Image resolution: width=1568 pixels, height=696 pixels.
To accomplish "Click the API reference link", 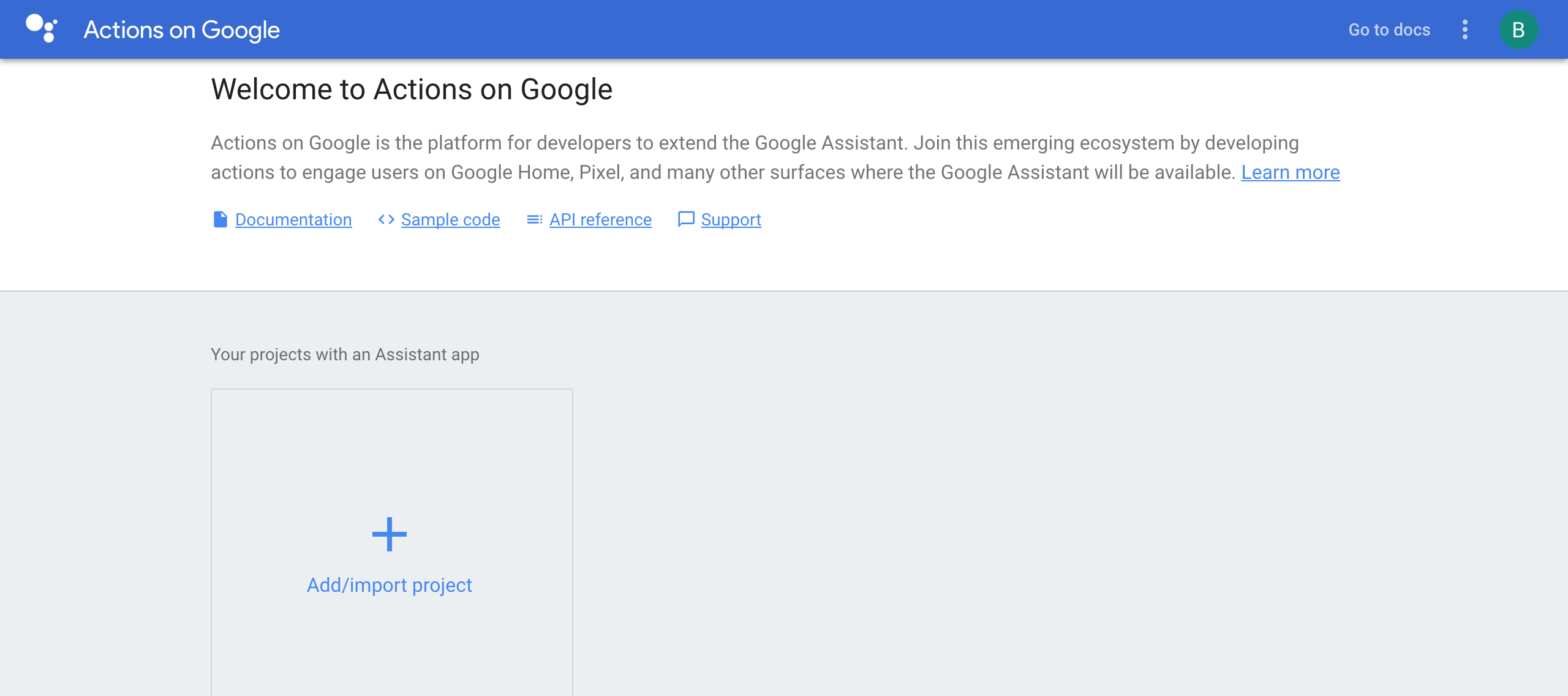I will [600, 219].
